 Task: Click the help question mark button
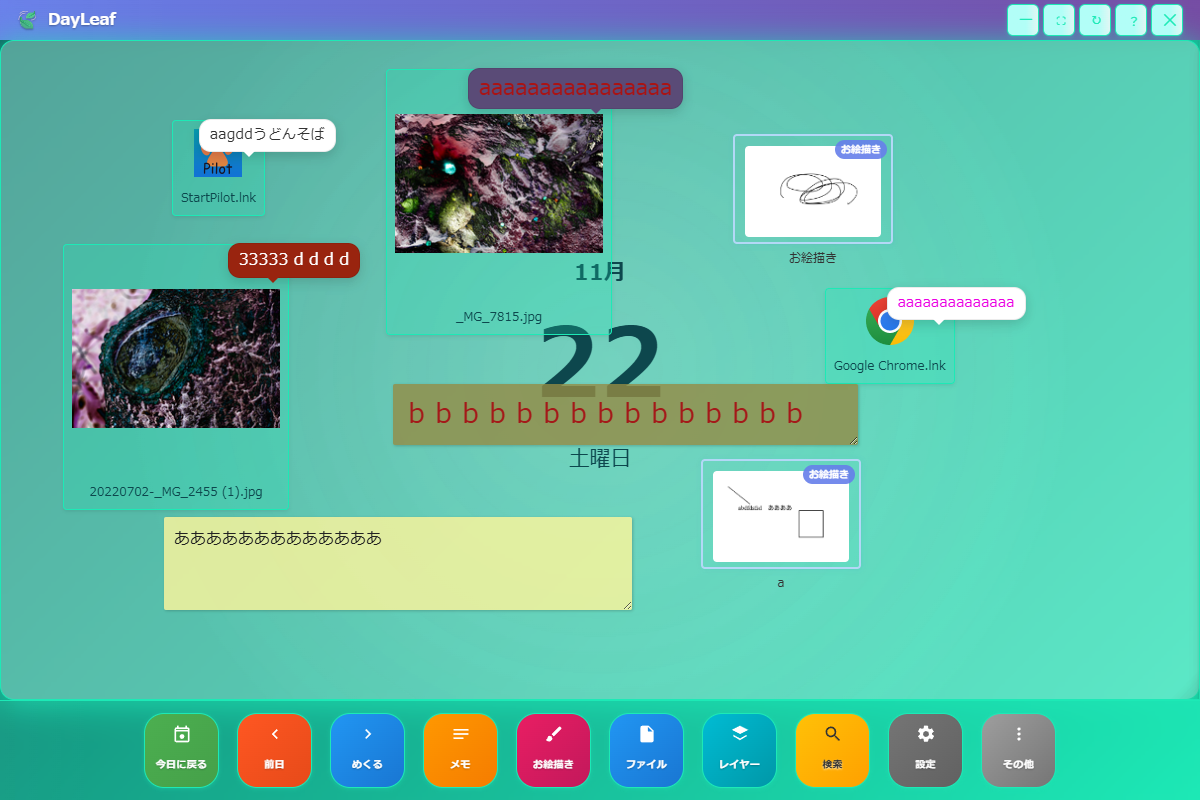[1131, 20]
